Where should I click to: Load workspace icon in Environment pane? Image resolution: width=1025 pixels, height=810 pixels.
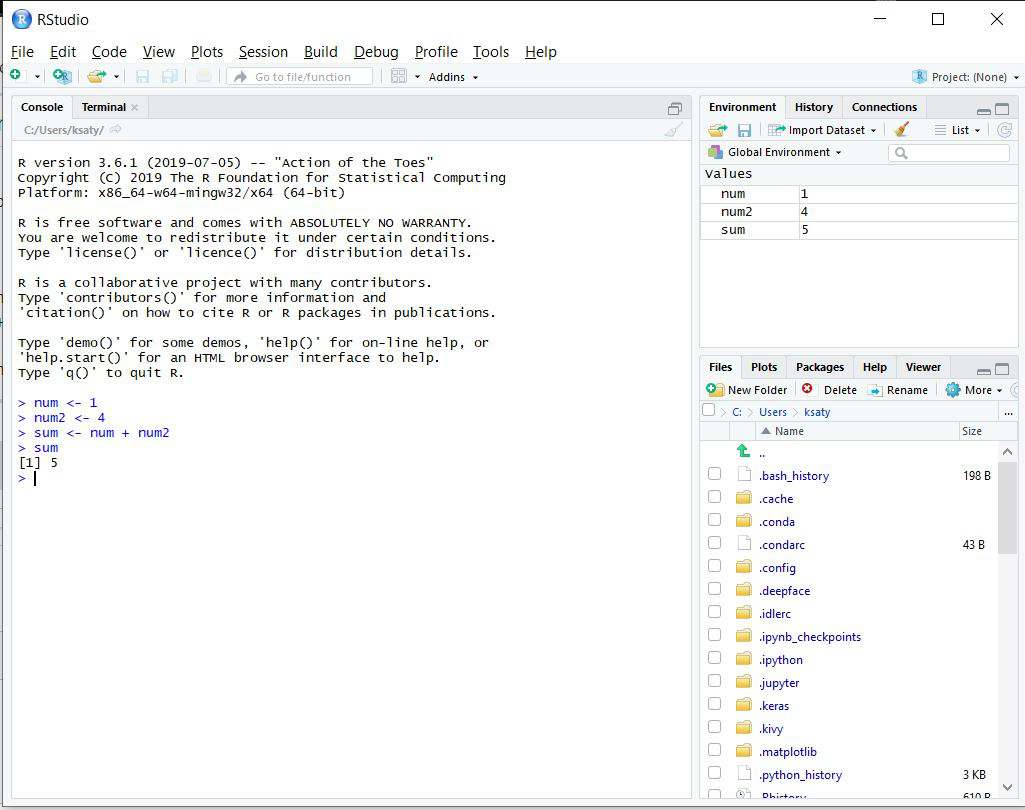(x=717, y=130)
